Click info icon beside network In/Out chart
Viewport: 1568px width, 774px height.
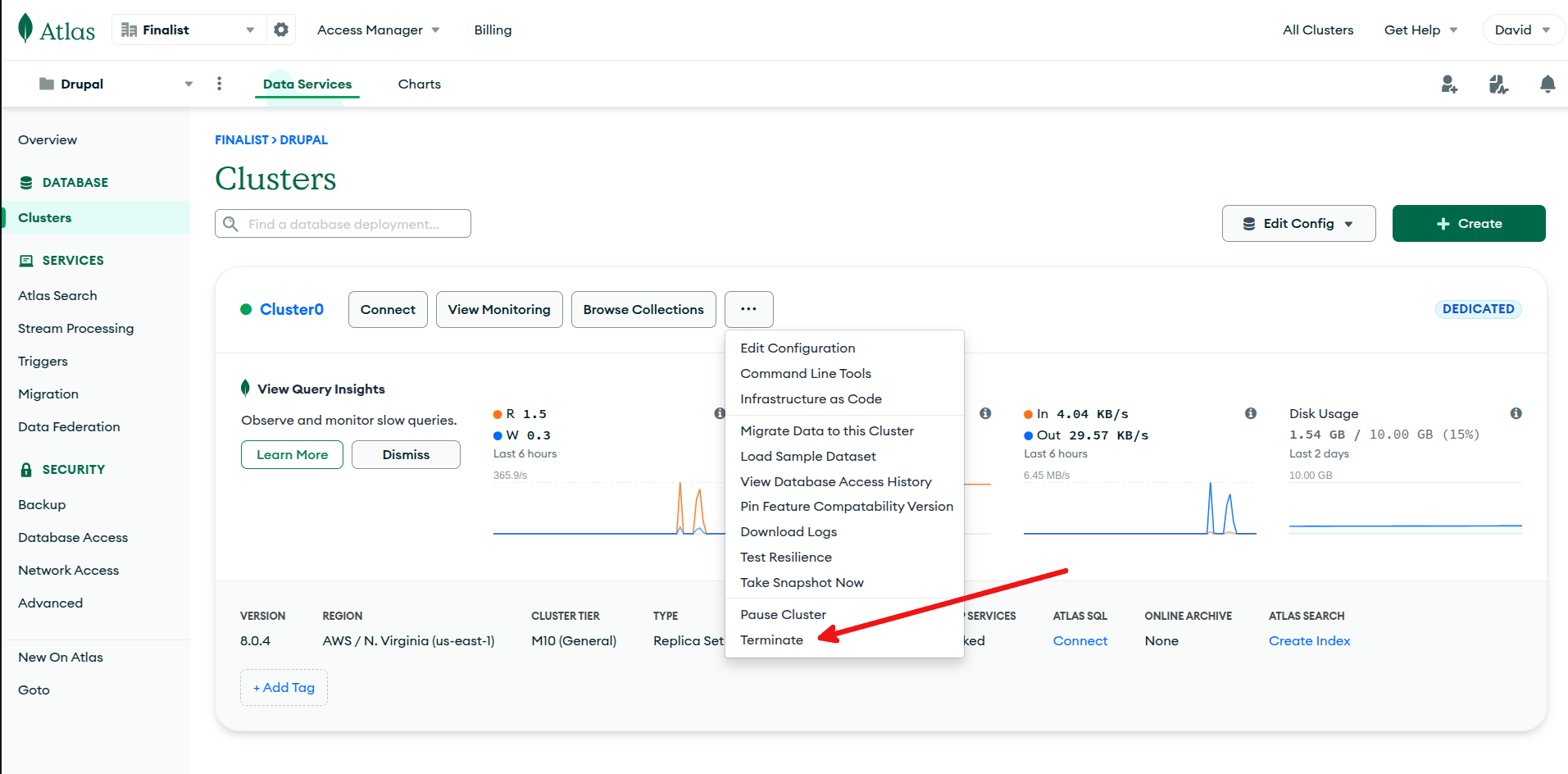1251,413
